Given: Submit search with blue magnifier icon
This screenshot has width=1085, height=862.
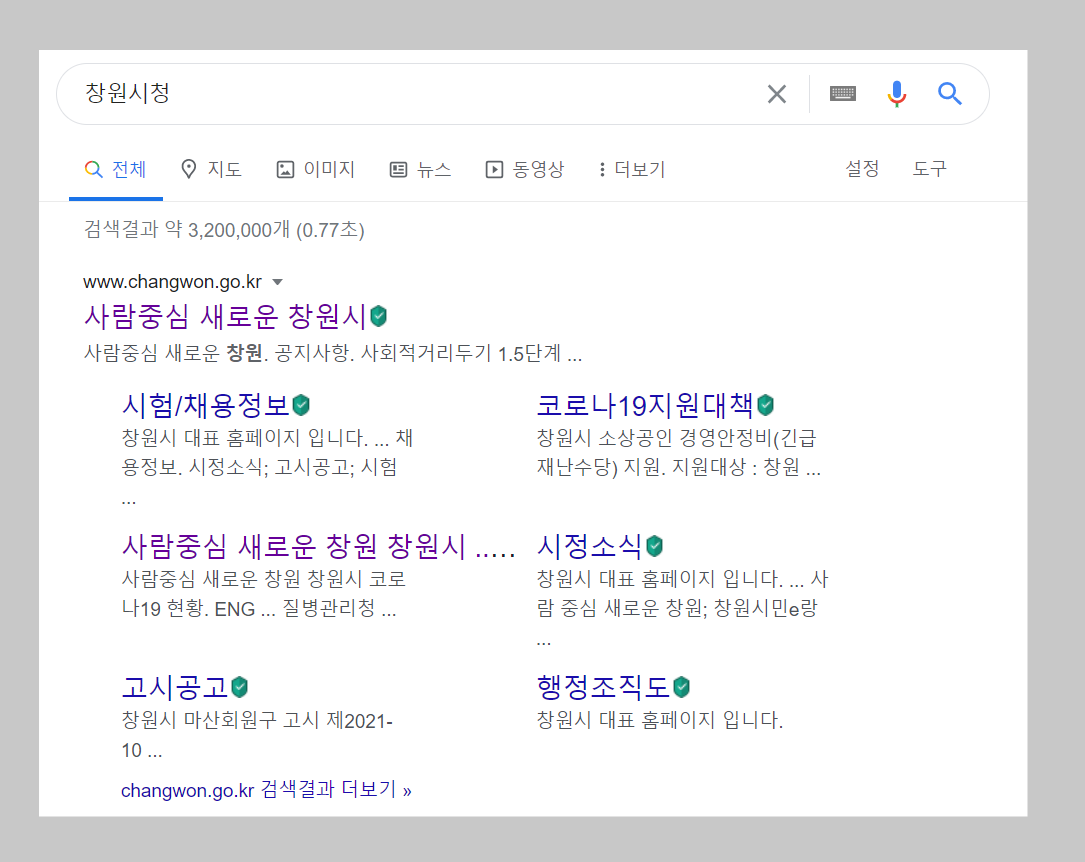Looking at the screenshot, I should click(x=949, y=93).
